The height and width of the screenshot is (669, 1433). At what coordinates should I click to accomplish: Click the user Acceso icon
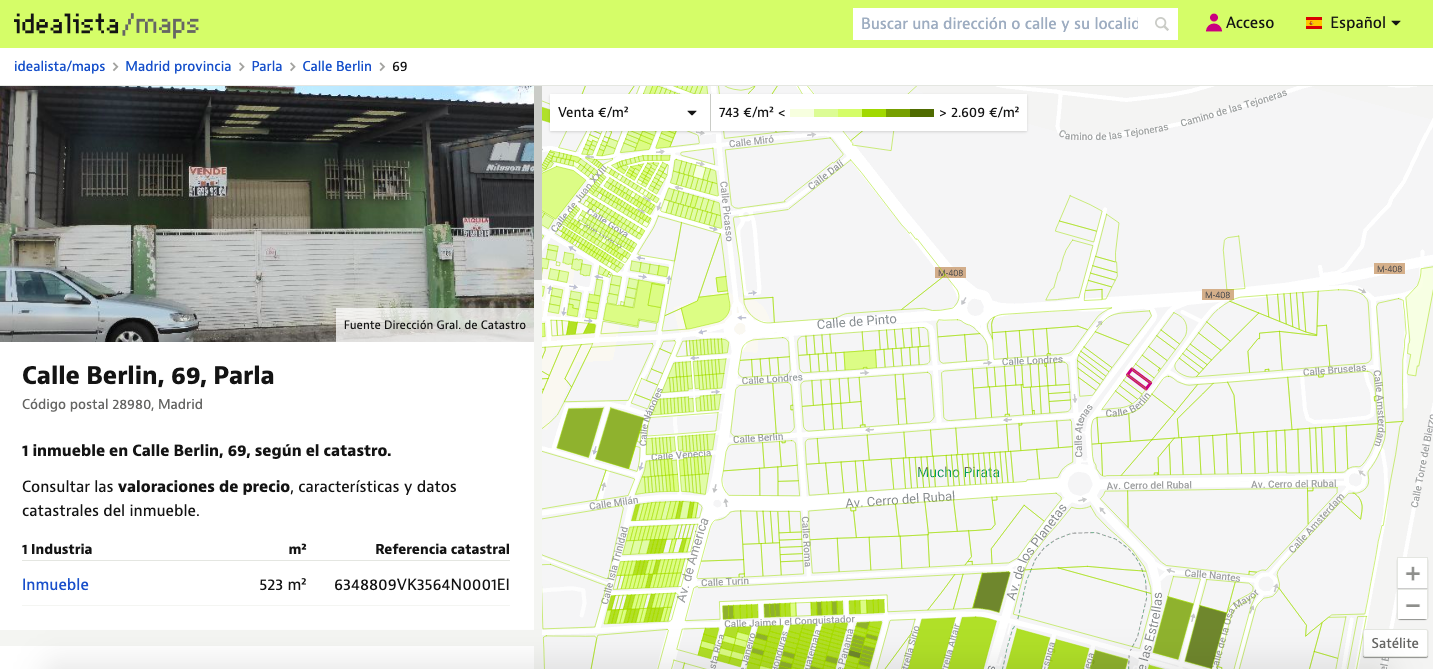point(1213,23)
